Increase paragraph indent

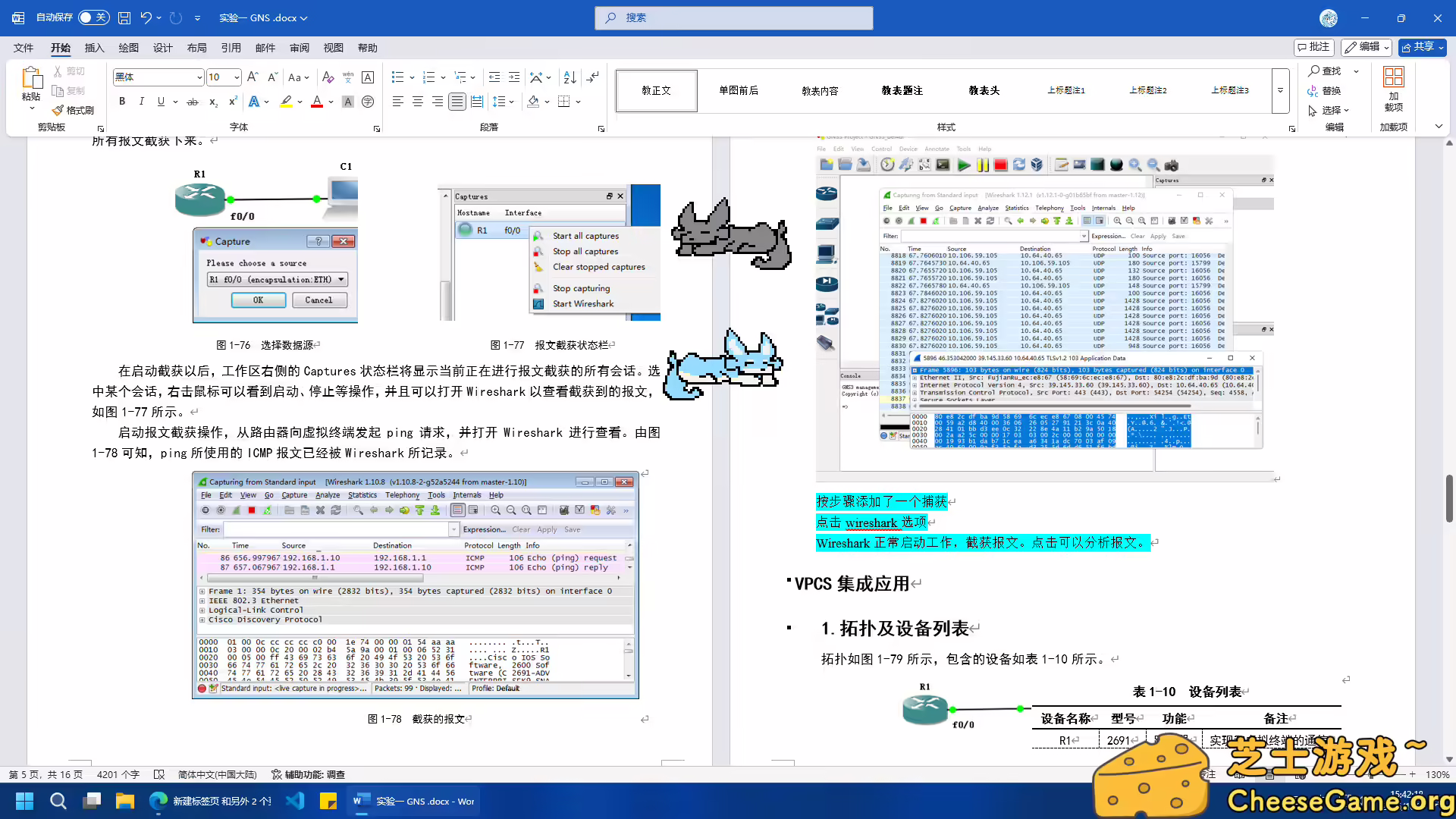(x=514, y=77)
